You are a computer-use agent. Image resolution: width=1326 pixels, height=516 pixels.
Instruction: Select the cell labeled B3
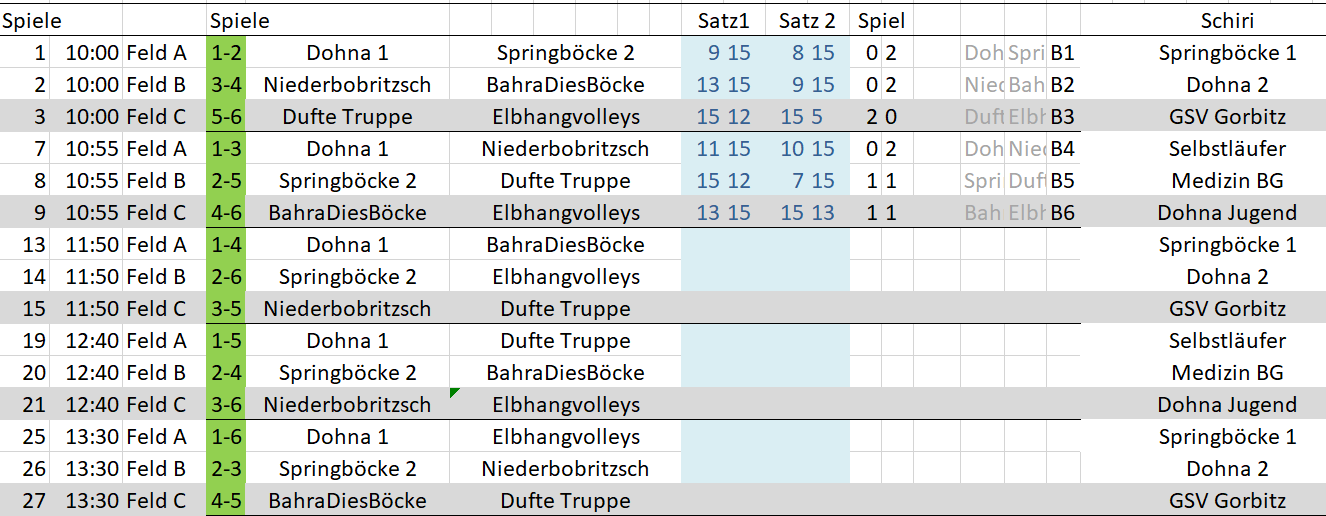pyautogui.click(x=1062, y=117)
